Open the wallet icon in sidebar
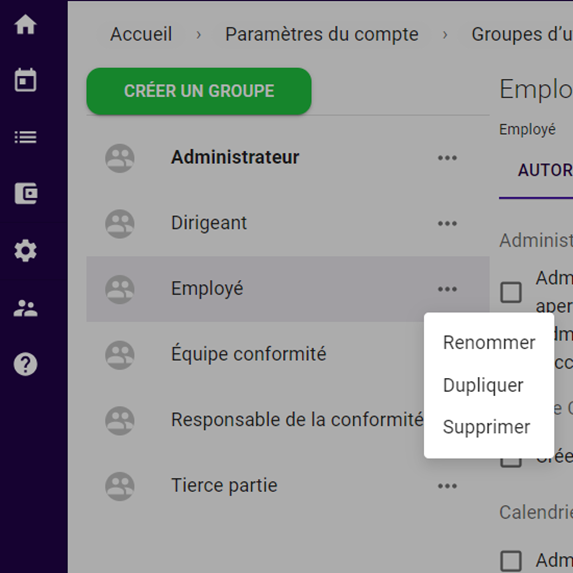This screenshot has width=573, height=573. pyautogui.click(x=26, y=193)
